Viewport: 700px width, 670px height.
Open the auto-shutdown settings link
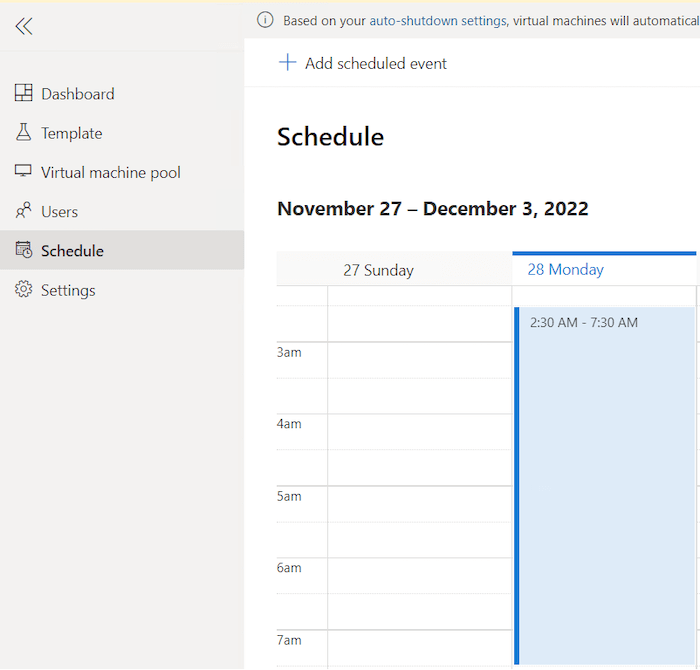pyautogui.click(x=438, y=21)
